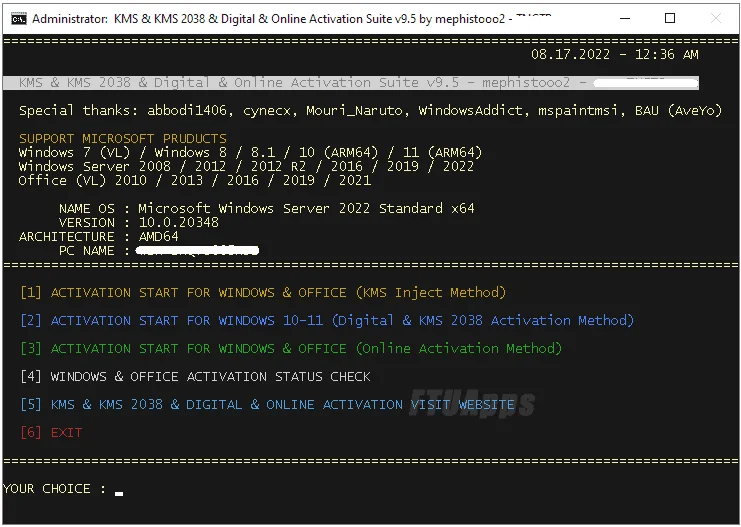Click option [1] KMS Inject Method
Viewport: 741px width, 527px height.
263,293
